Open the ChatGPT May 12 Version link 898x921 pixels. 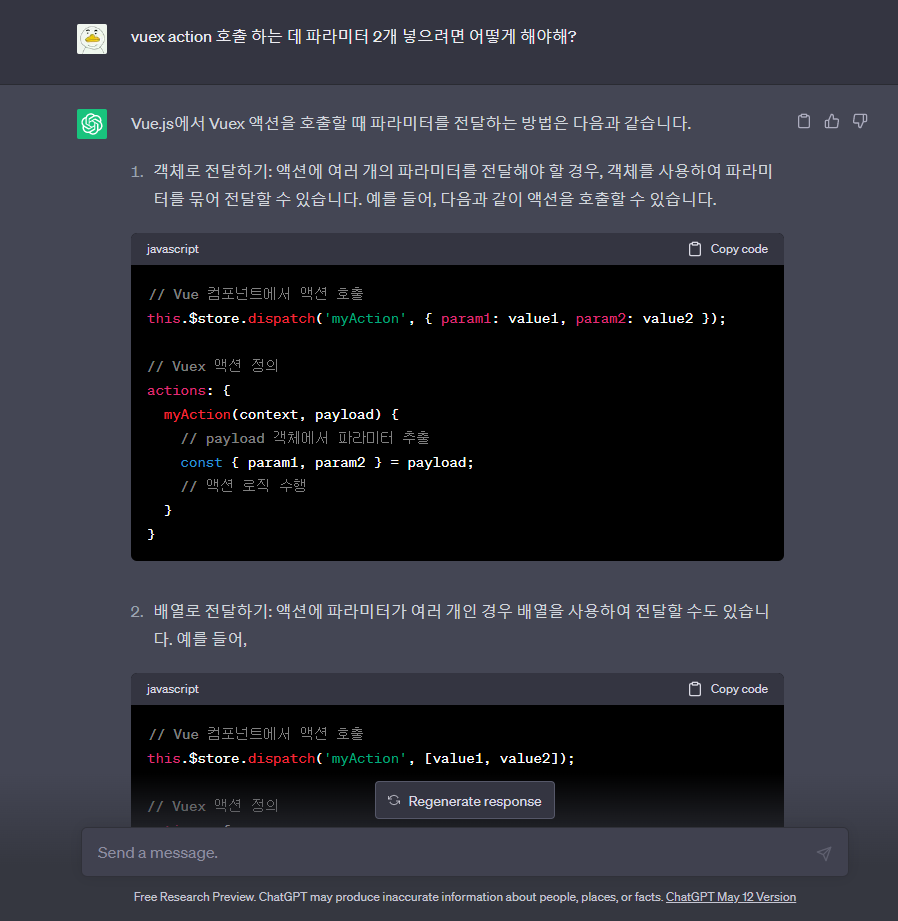(x=731, y=897)
